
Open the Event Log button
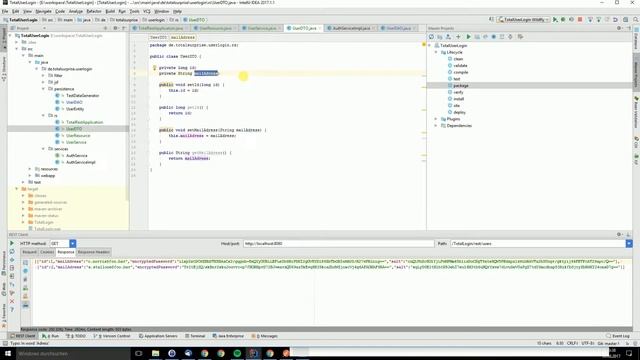pyautogui.click(x=618, y=336)
